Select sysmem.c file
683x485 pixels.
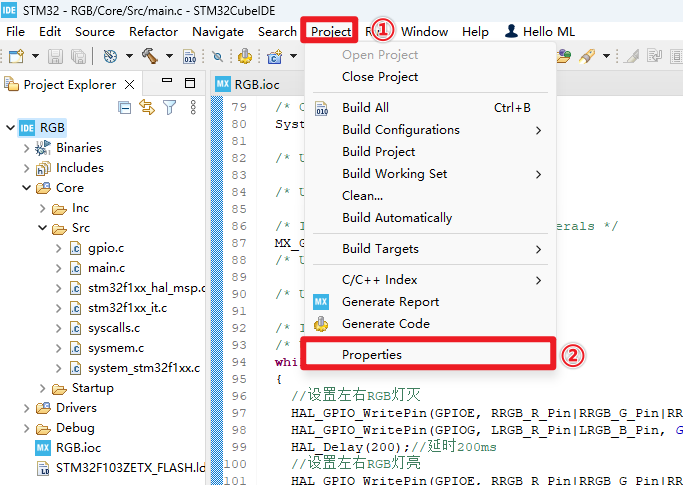[x=116, y=348]
